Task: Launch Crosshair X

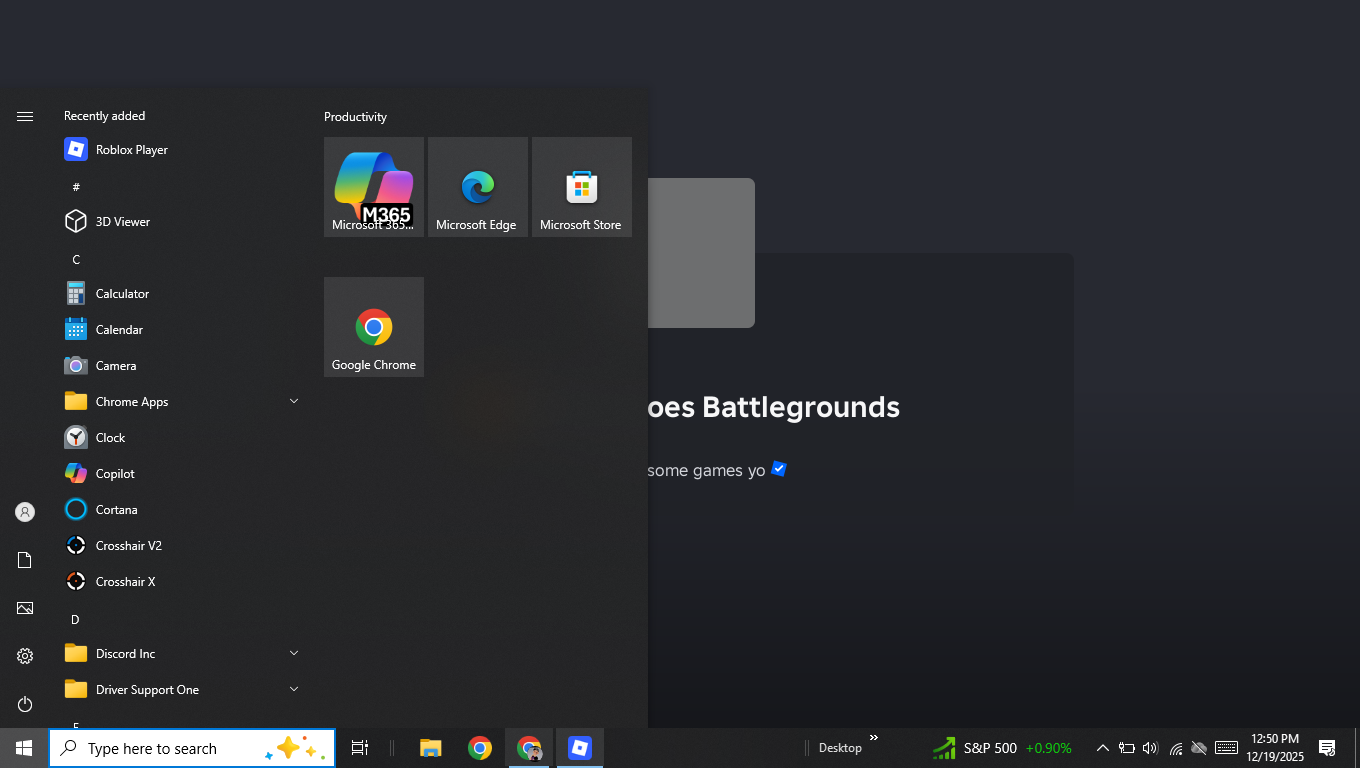Action: point(180,582)
